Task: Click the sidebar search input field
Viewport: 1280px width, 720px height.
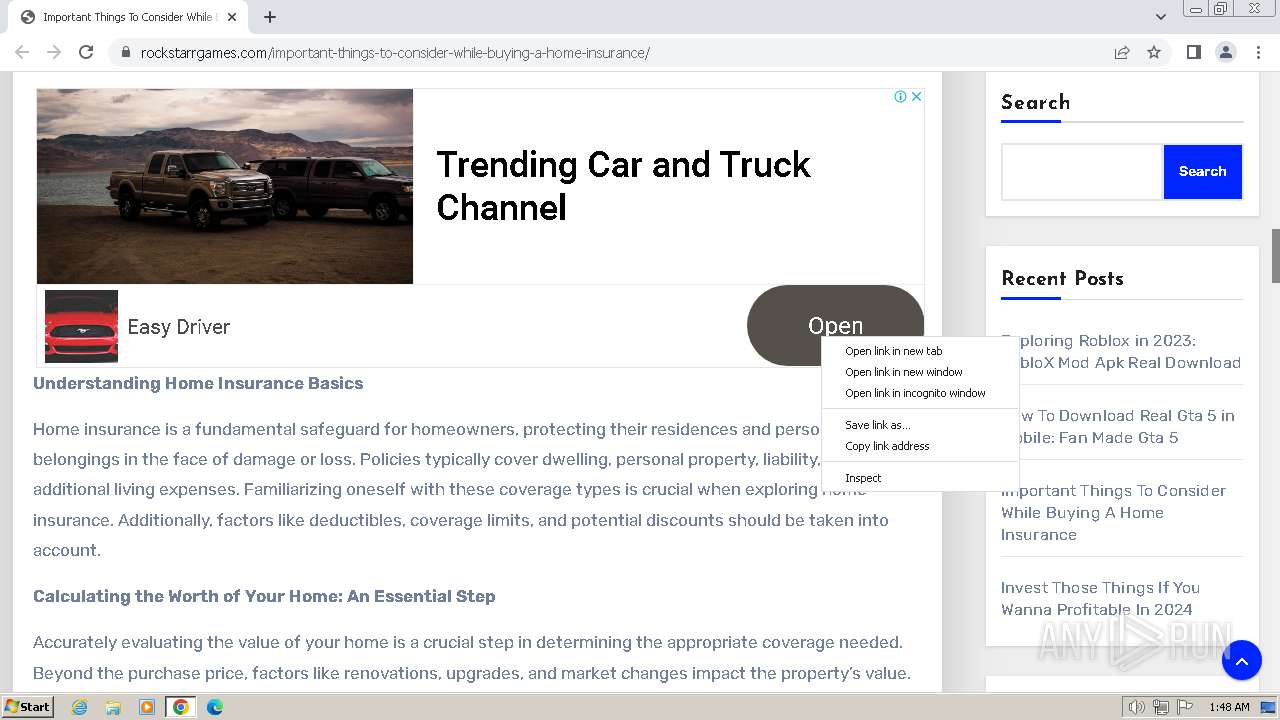Action: click(1082, 172)
